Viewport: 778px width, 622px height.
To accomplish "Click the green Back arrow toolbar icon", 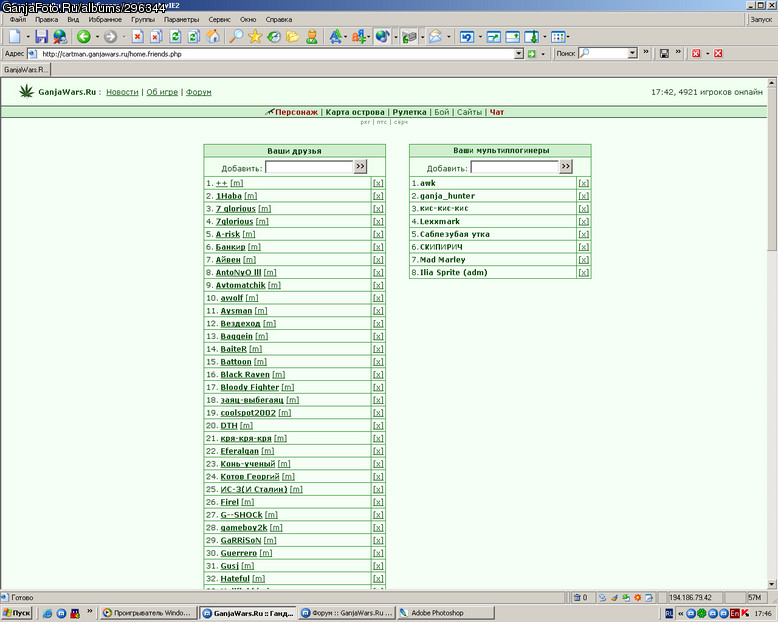I will (83, 37).
